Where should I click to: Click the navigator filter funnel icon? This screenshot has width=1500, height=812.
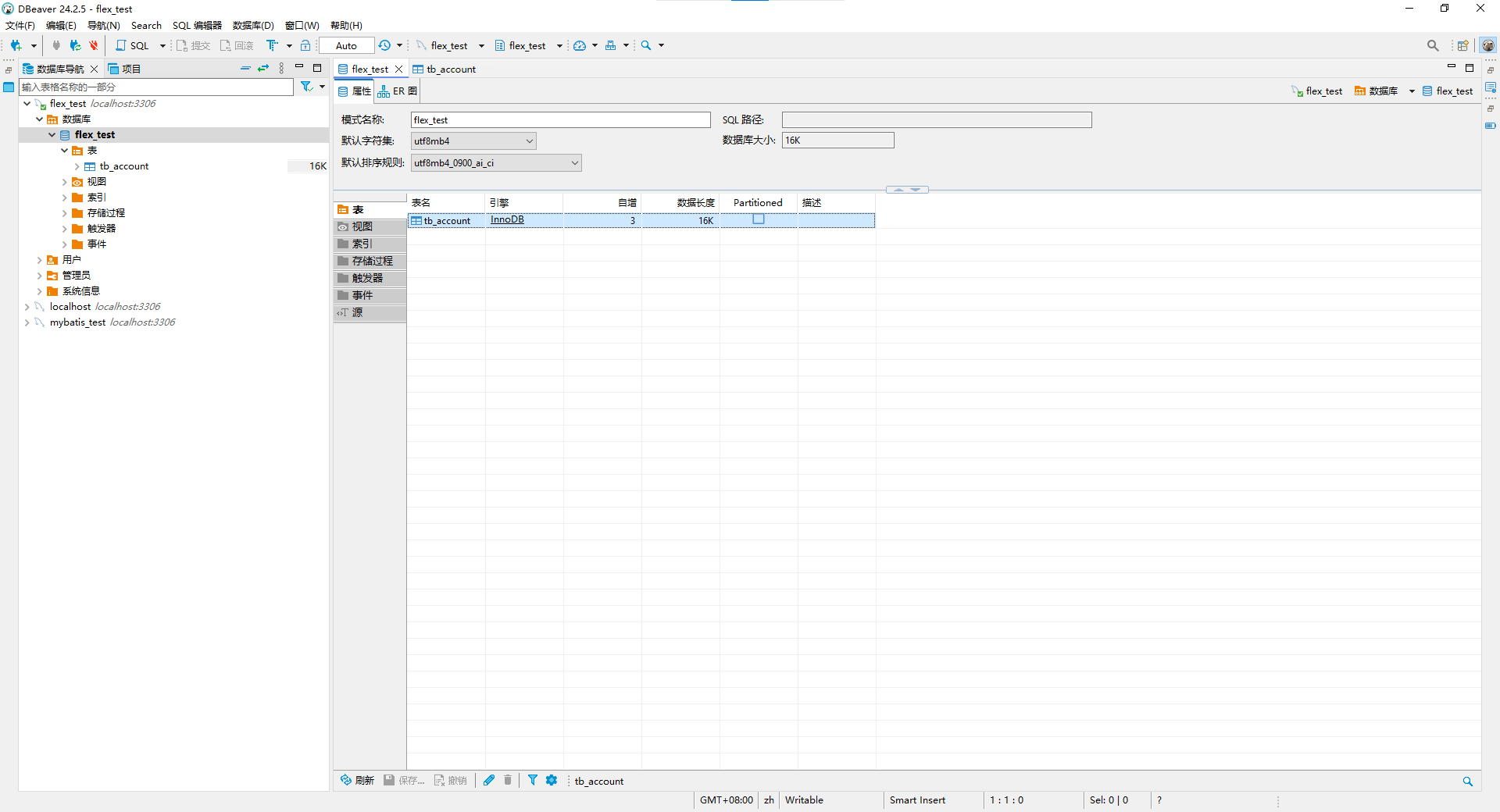click(307, 87)
